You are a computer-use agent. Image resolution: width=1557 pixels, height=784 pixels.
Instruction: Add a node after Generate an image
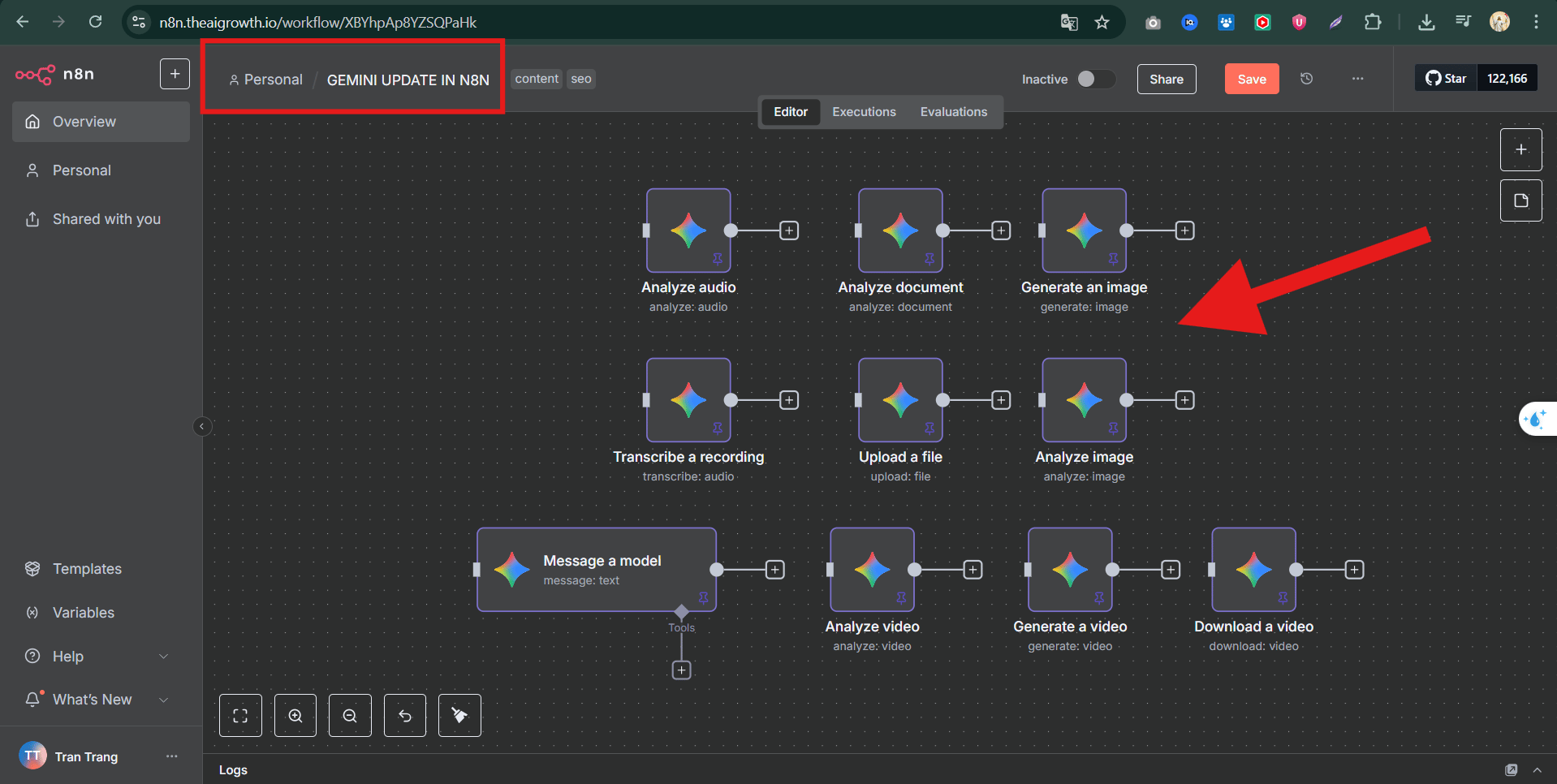pos(1184,230)
